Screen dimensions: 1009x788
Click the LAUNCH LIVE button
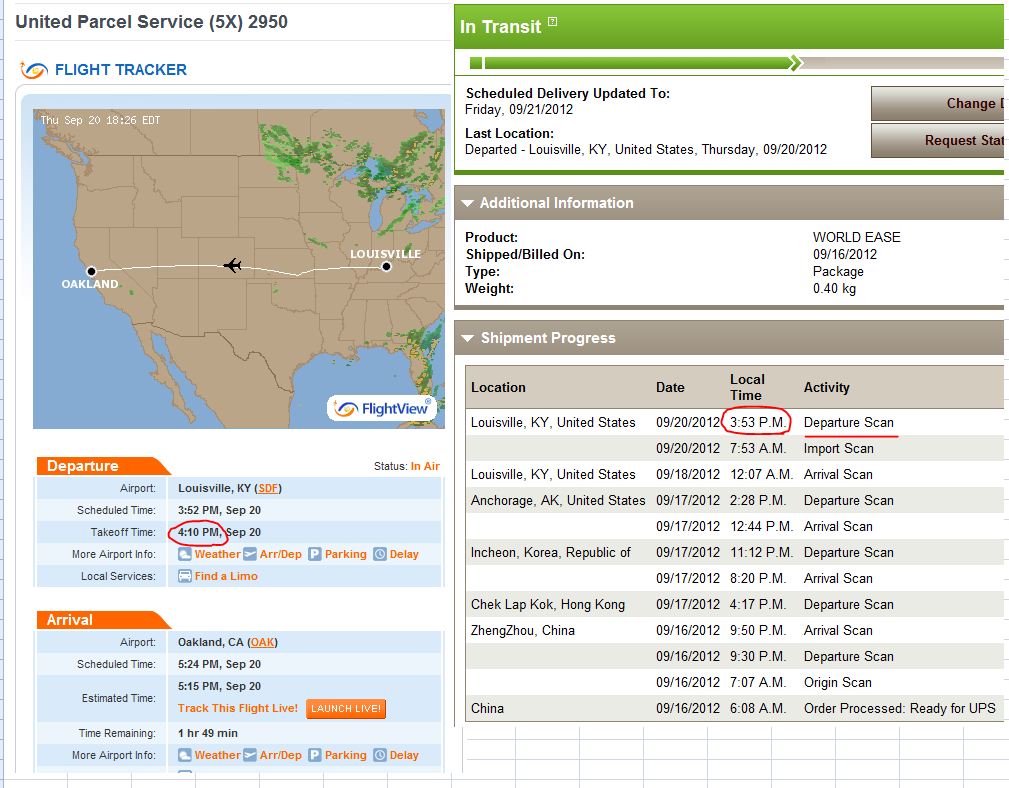coord(346,708)
